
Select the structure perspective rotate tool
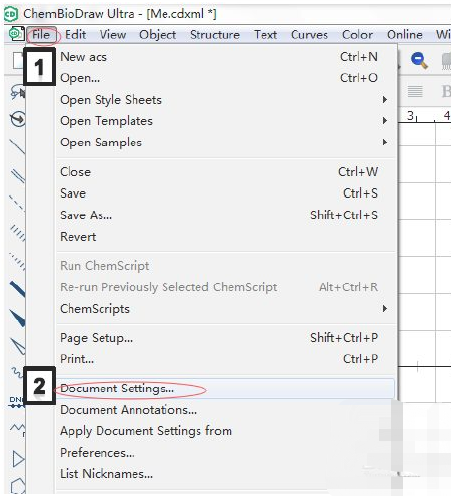coord(18,119)
